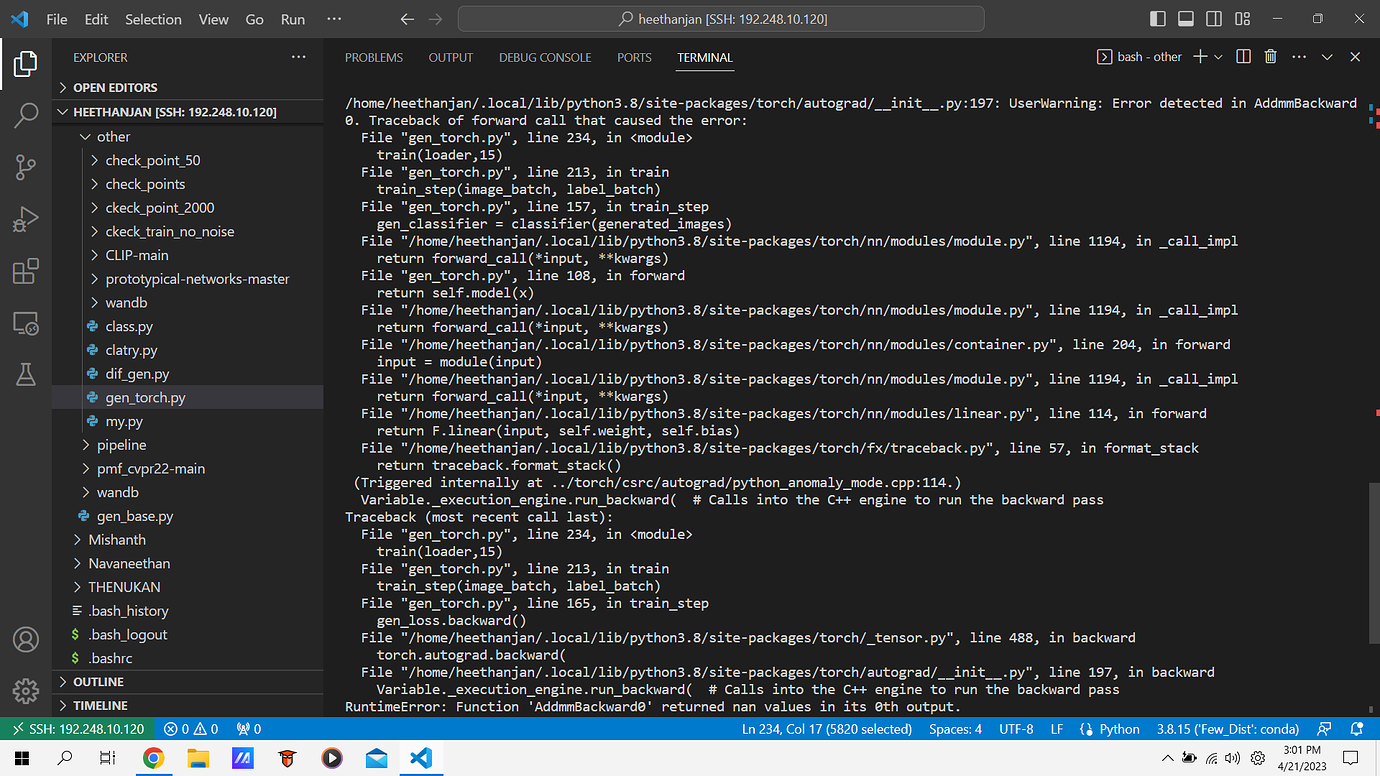Open the new terminal launch profile dropdown

click(1218, 57)
